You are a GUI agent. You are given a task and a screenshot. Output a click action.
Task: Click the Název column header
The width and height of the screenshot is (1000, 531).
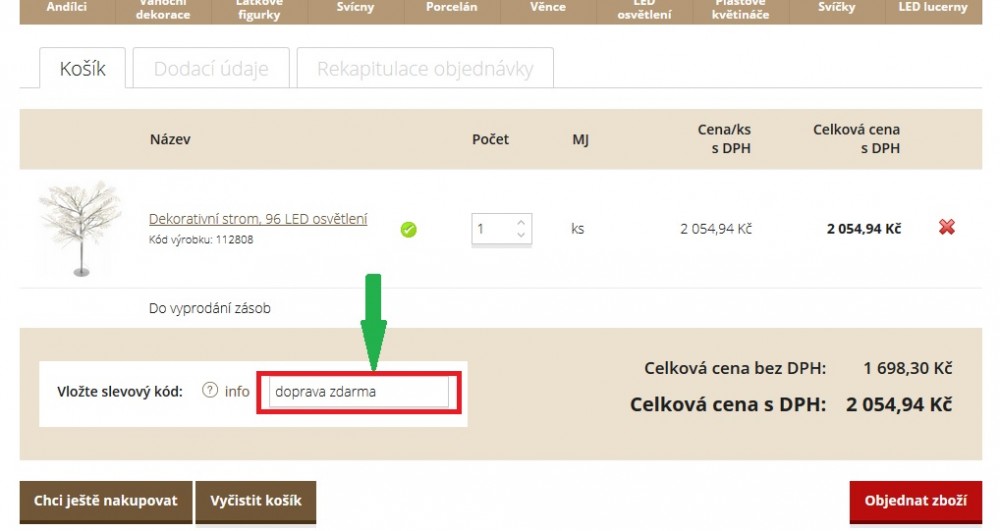click(x=170, y=139)
